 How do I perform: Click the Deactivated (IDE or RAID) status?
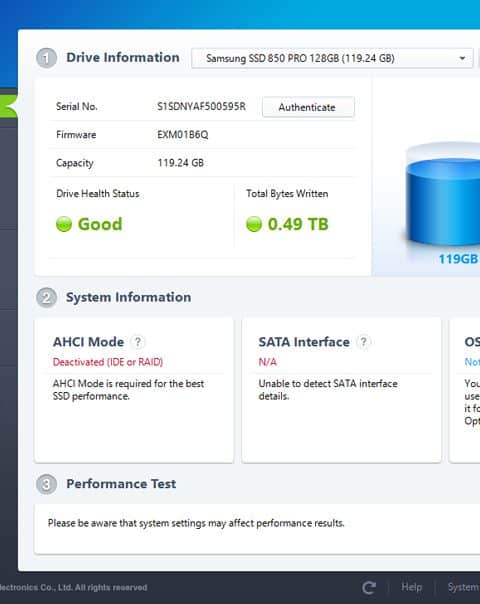108,362
